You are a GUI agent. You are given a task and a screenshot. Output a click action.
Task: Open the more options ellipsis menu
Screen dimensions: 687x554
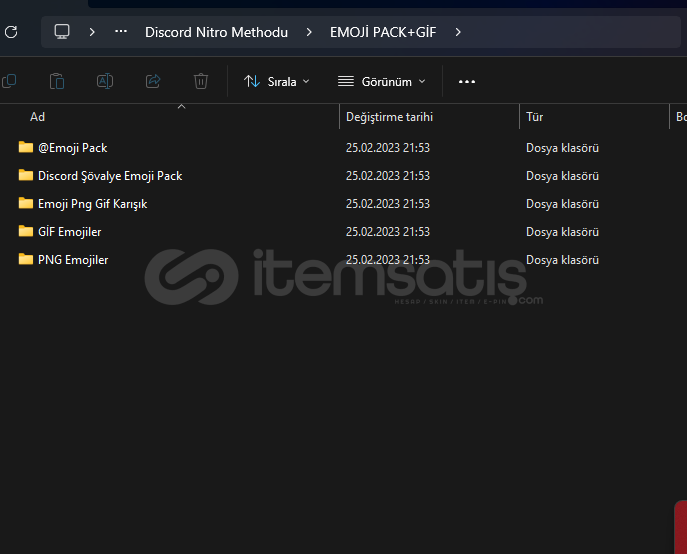click(x=467, y=82)
